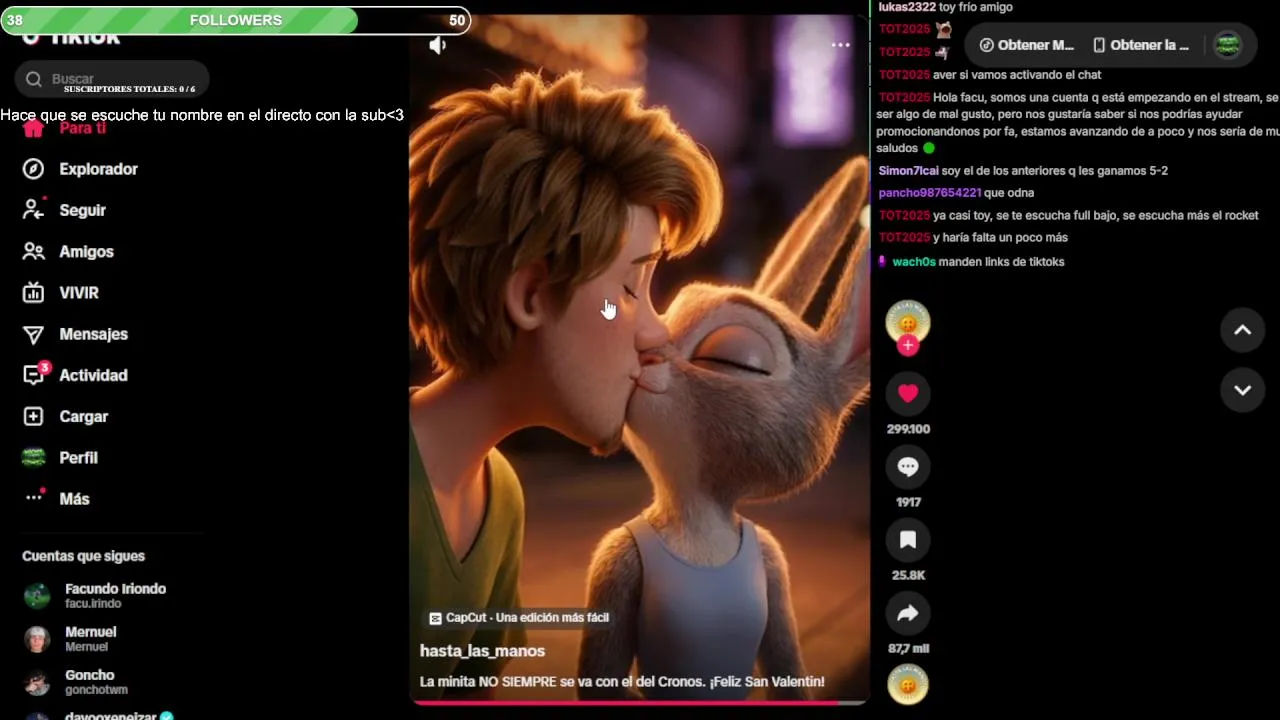Click the CapCut edición más fácil tag
The image size is (1280, 720).
pos(518,618)
